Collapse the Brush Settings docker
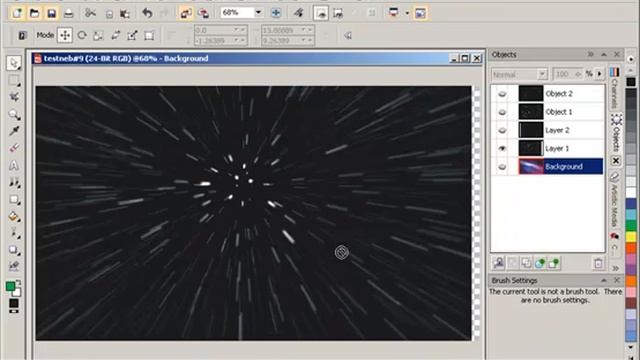 pos(604,280)
